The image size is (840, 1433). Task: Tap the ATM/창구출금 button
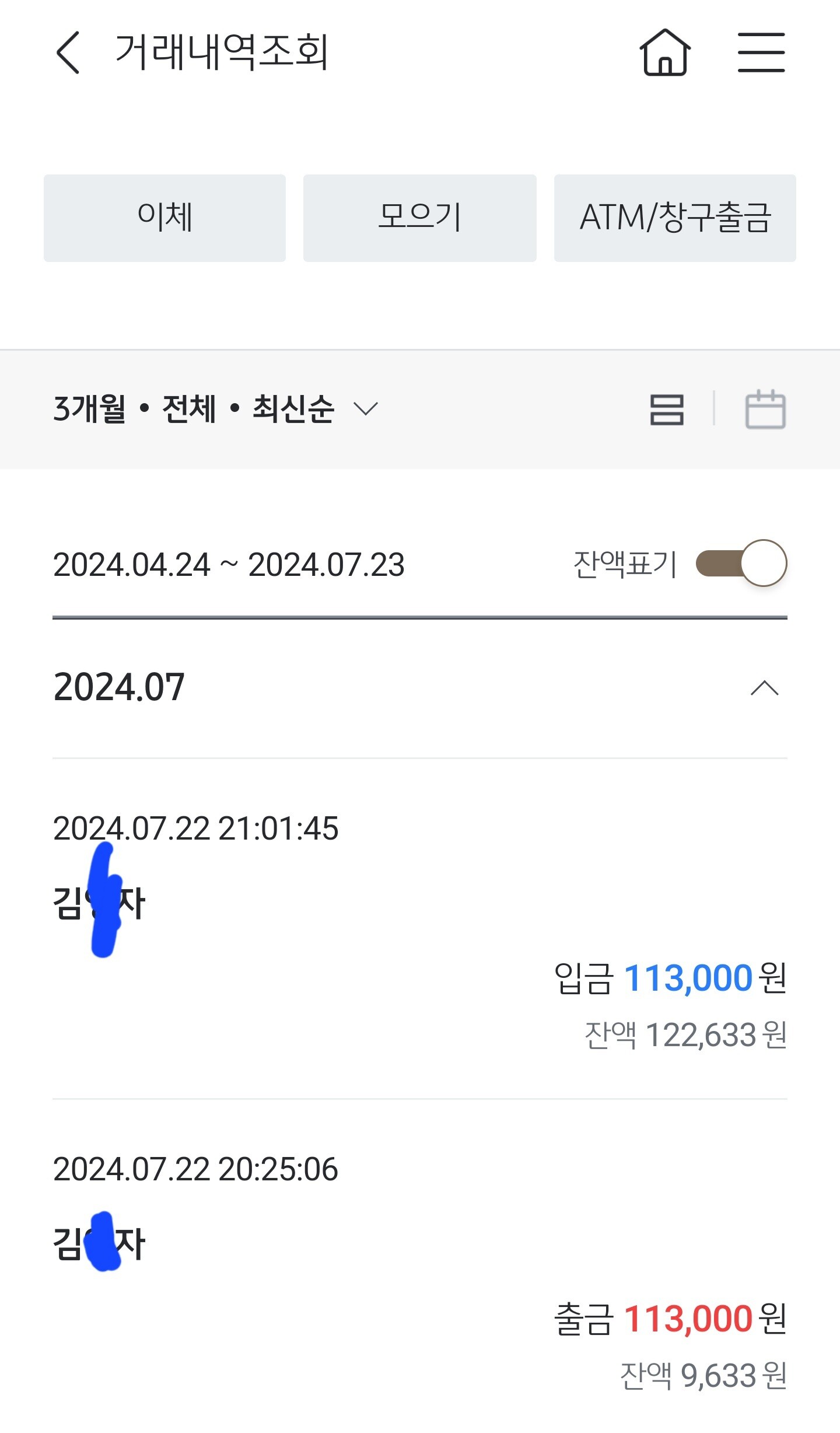(675, 218)
